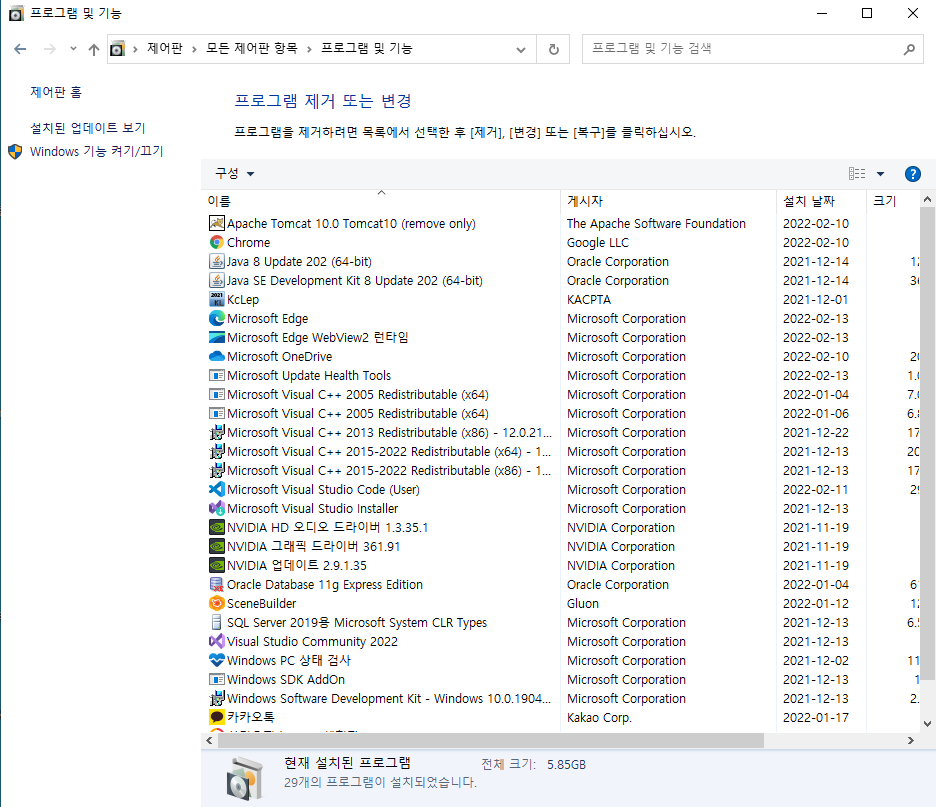Click the KcLep program icon
The image size is (936, 807).
point(217,299)
